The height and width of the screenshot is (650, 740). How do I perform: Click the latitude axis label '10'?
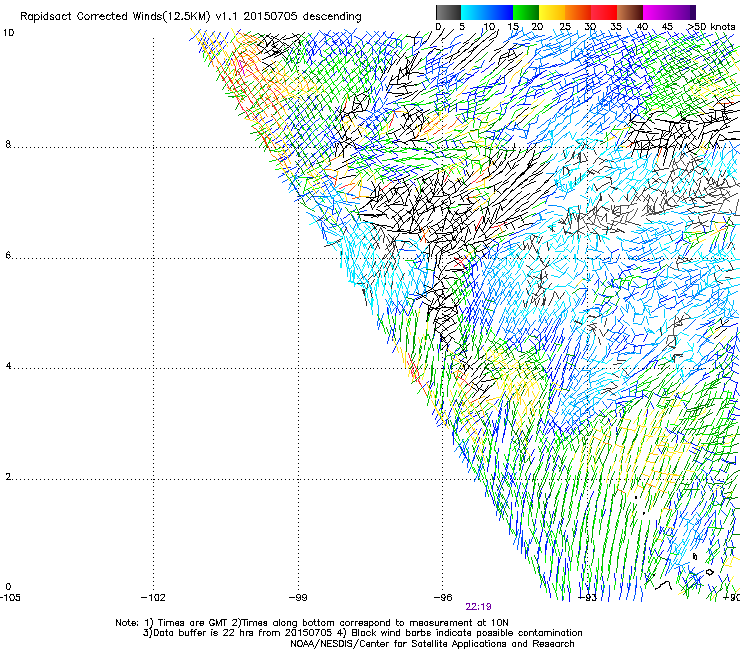pos(8,33)
